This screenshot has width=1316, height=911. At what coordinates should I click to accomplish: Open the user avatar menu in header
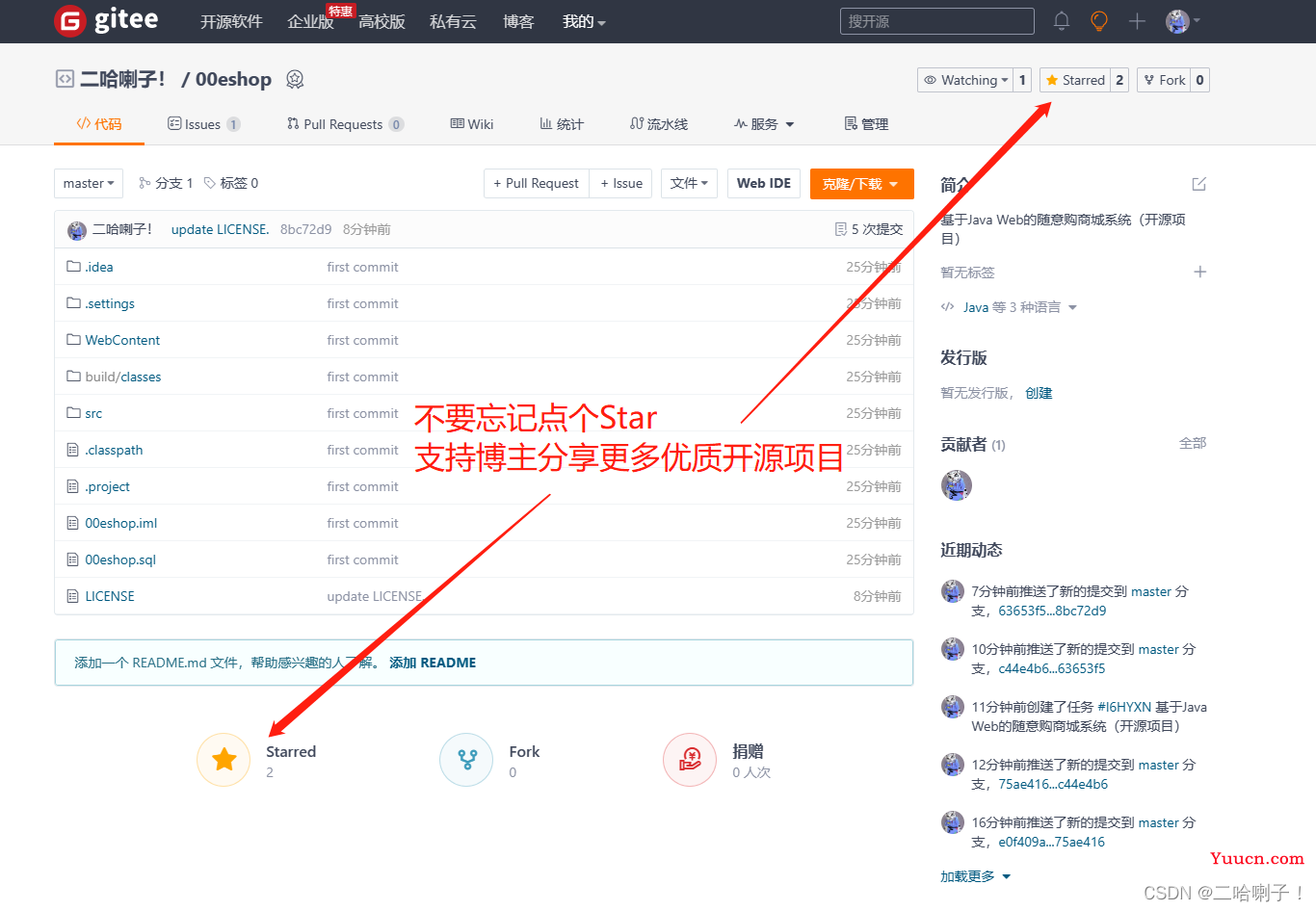click(x=1182, y=21)
